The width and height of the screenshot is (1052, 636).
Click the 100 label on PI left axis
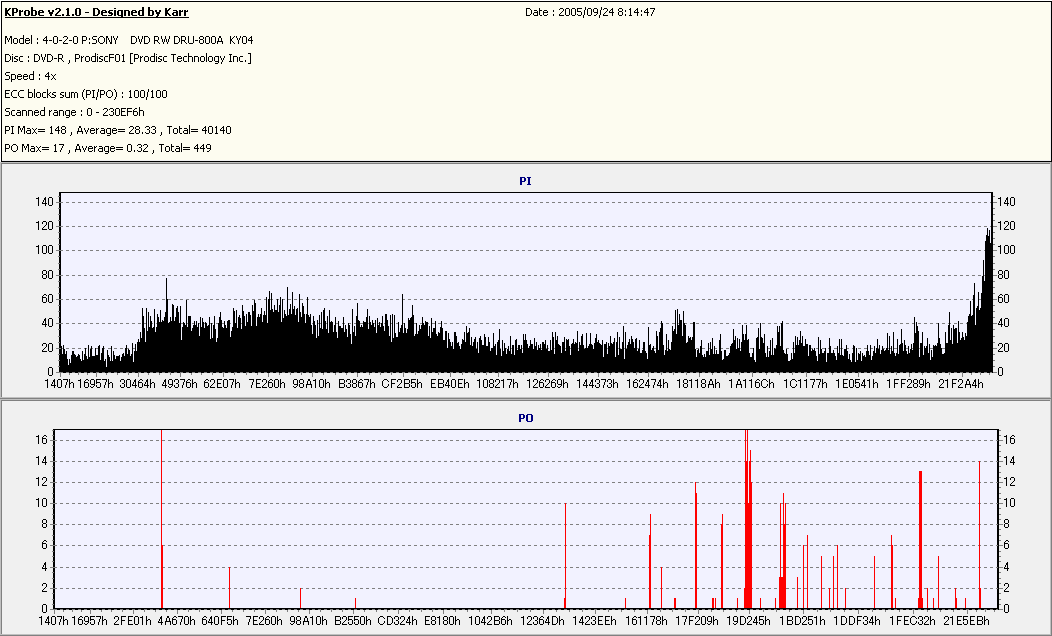[44, 250]
